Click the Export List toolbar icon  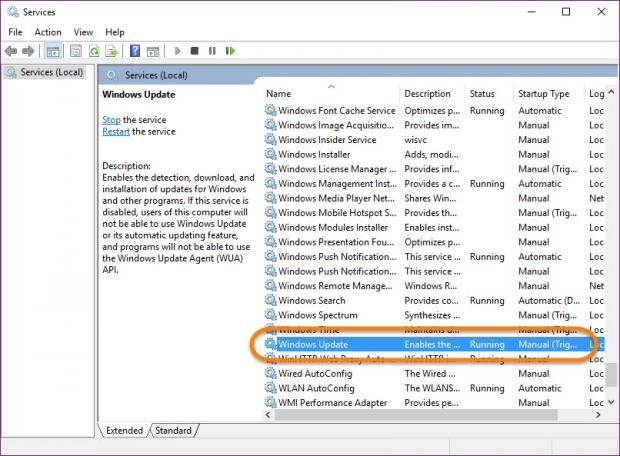111,51
